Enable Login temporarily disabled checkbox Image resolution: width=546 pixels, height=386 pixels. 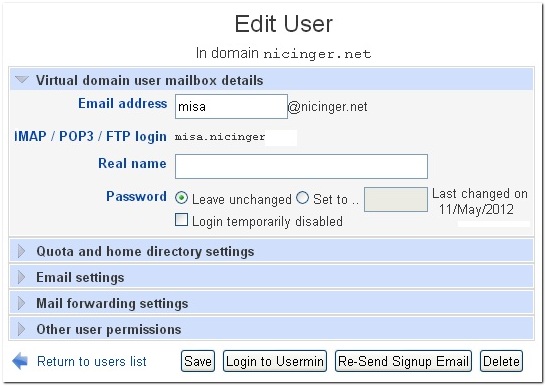181,220
